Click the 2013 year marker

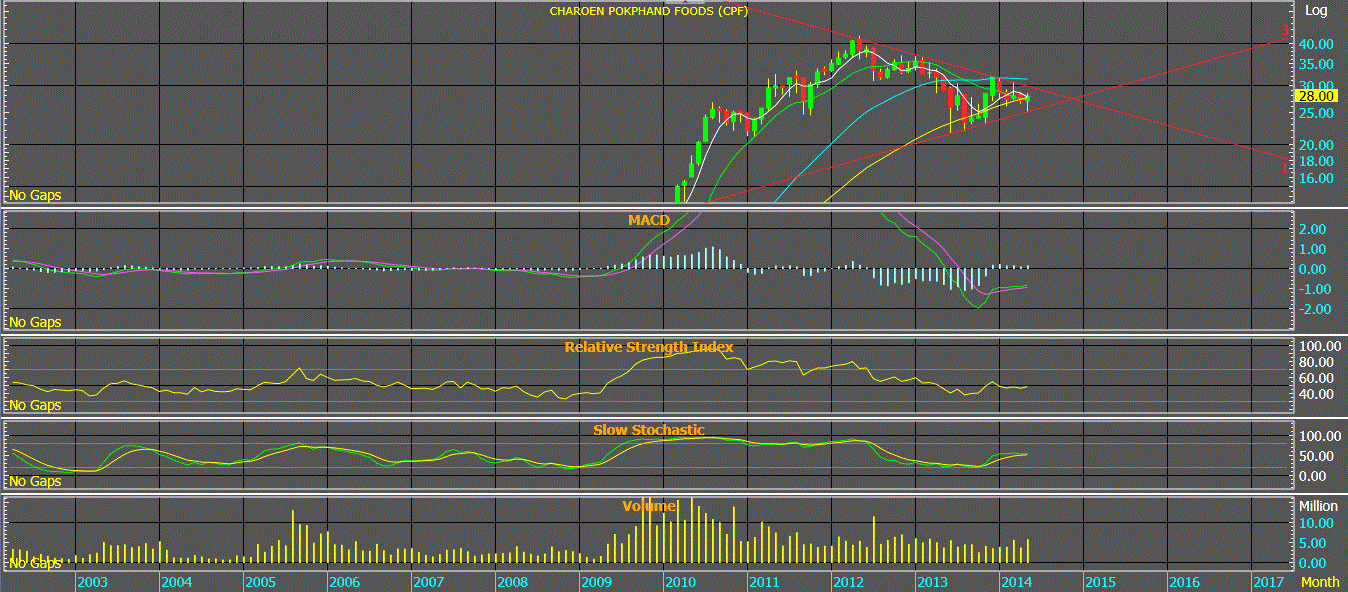click(x=932, y=582)
